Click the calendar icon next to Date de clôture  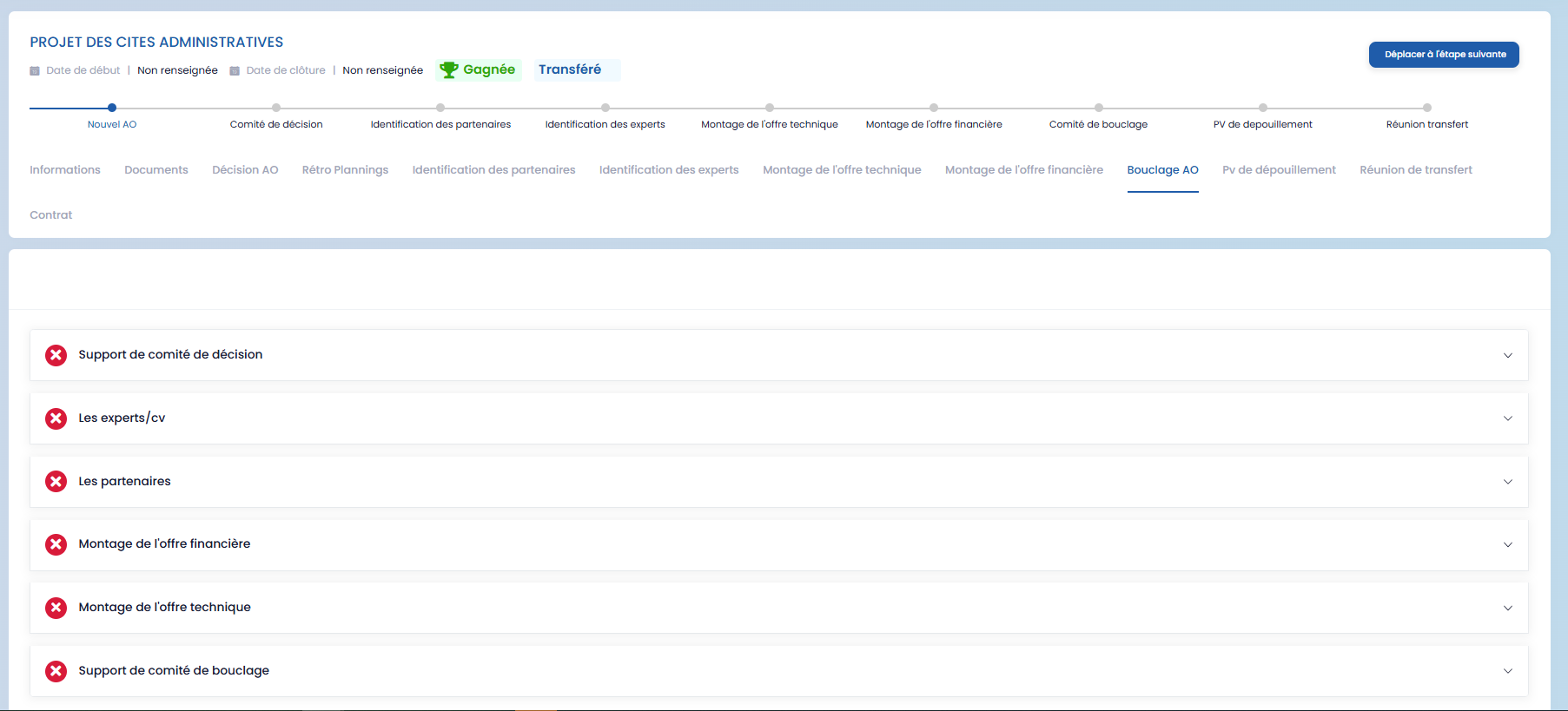235,71
